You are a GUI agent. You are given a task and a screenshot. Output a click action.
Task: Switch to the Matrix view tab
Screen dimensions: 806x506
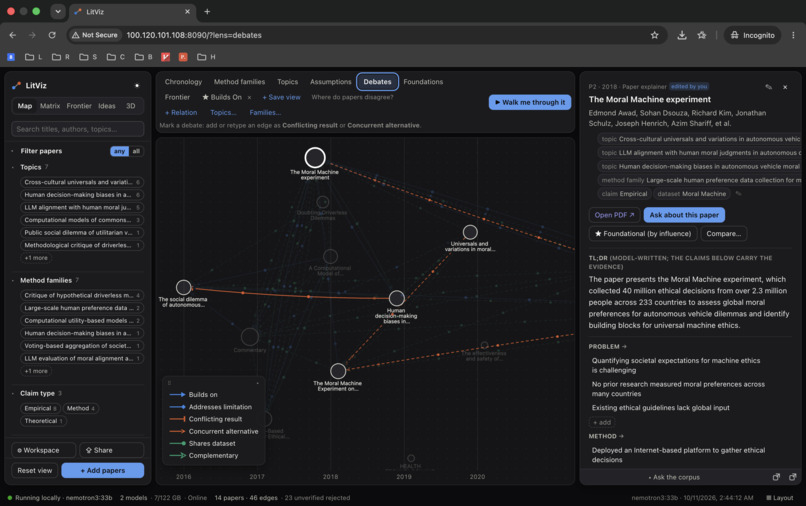point(50,106)
